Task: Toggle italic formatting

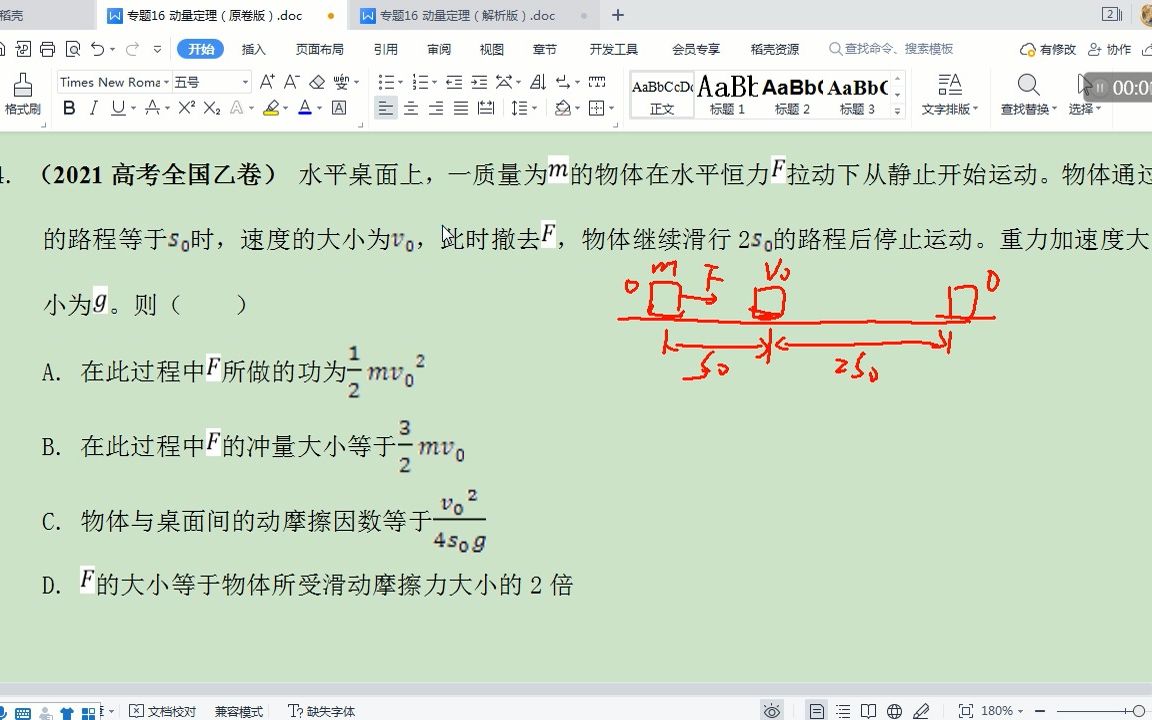Action: [93, 108]
